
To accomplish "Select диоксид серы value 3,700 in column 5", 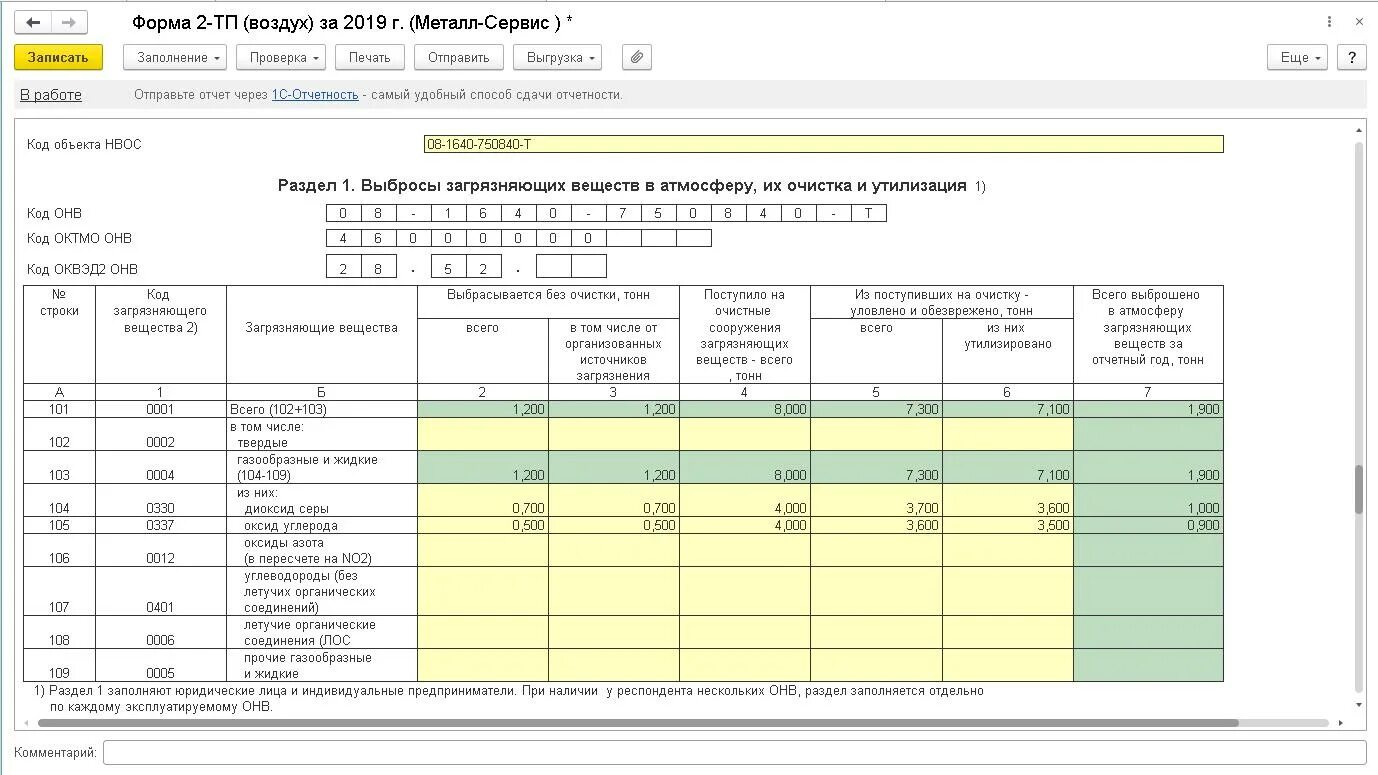I will point(876,500).
